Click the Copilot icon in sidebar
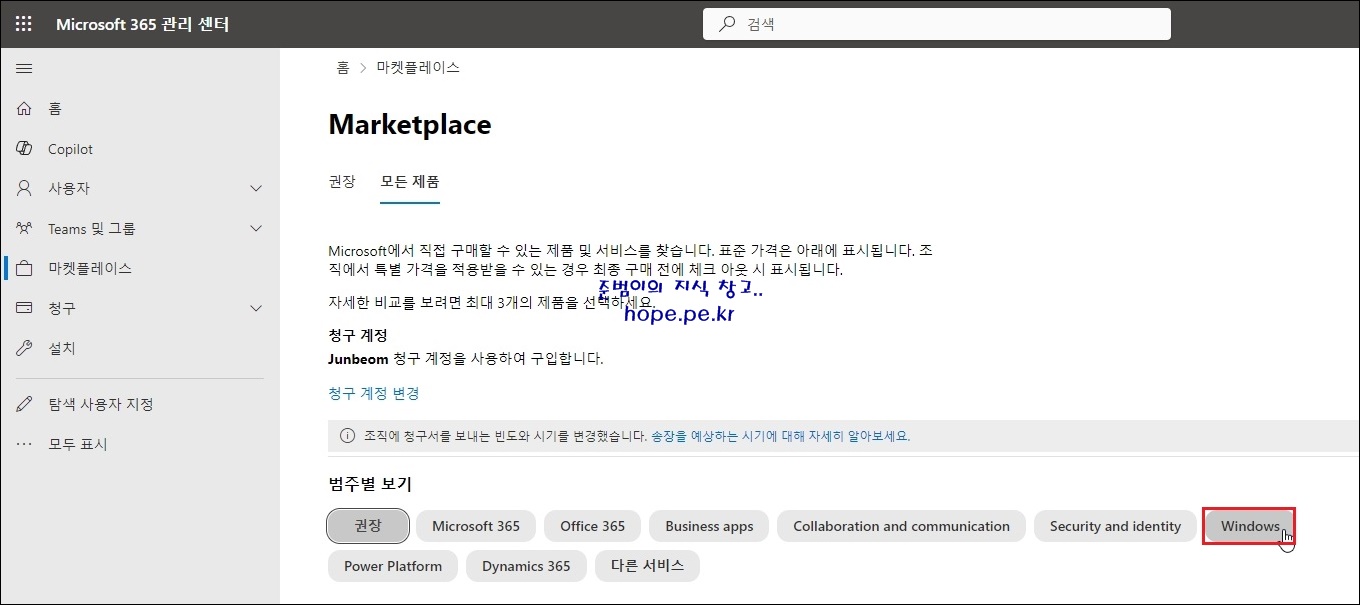 [x=25, y=148]
